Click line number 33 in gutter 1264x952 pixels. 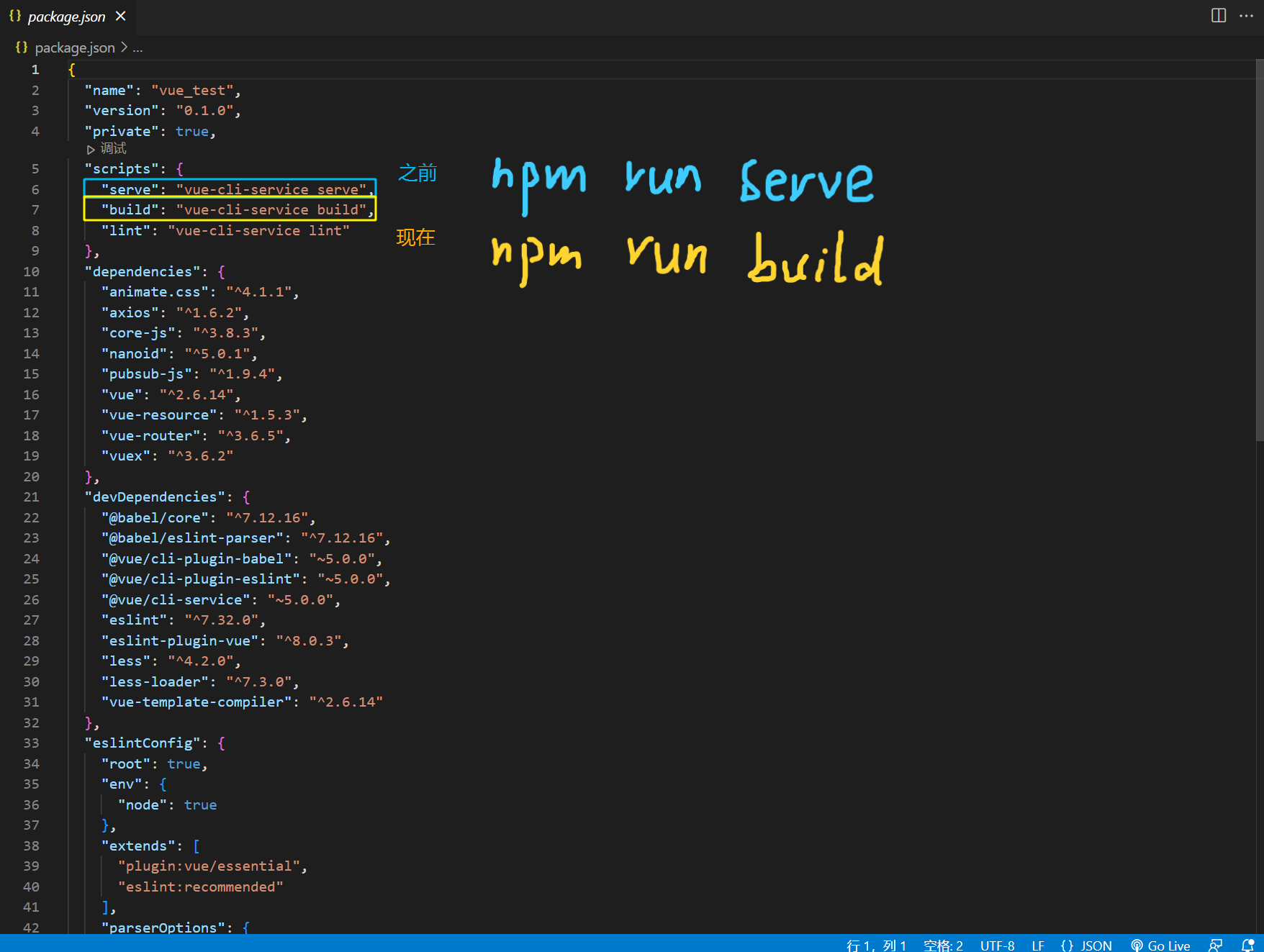click(31, 743)
